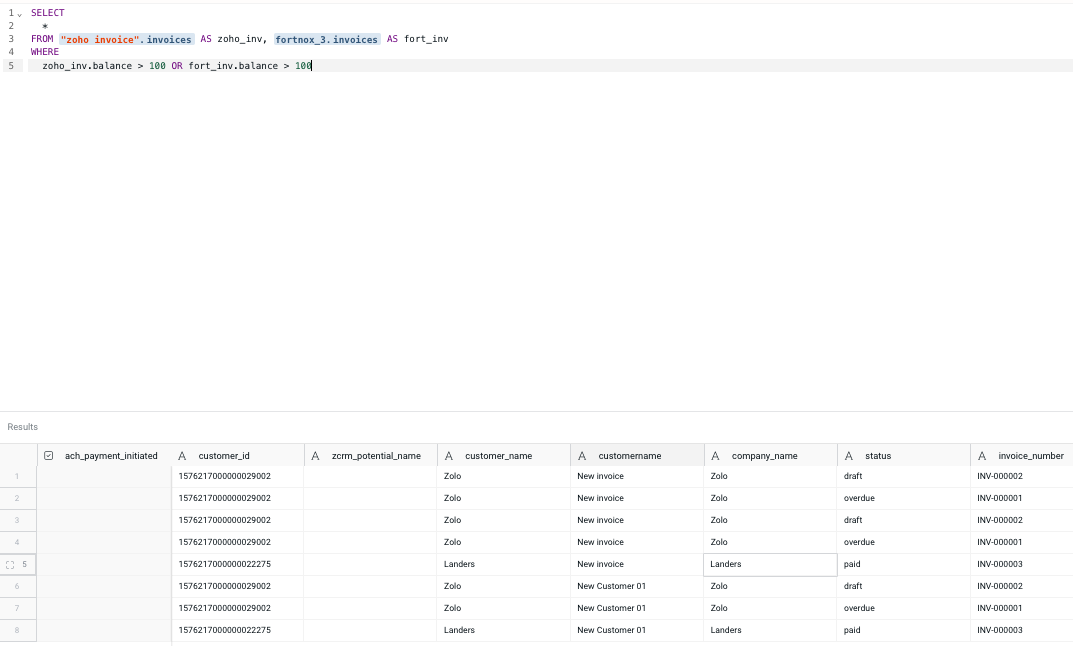
Task: Click 'INV-000003' invoice number in row 8
Action: (x=1022, y=630)
